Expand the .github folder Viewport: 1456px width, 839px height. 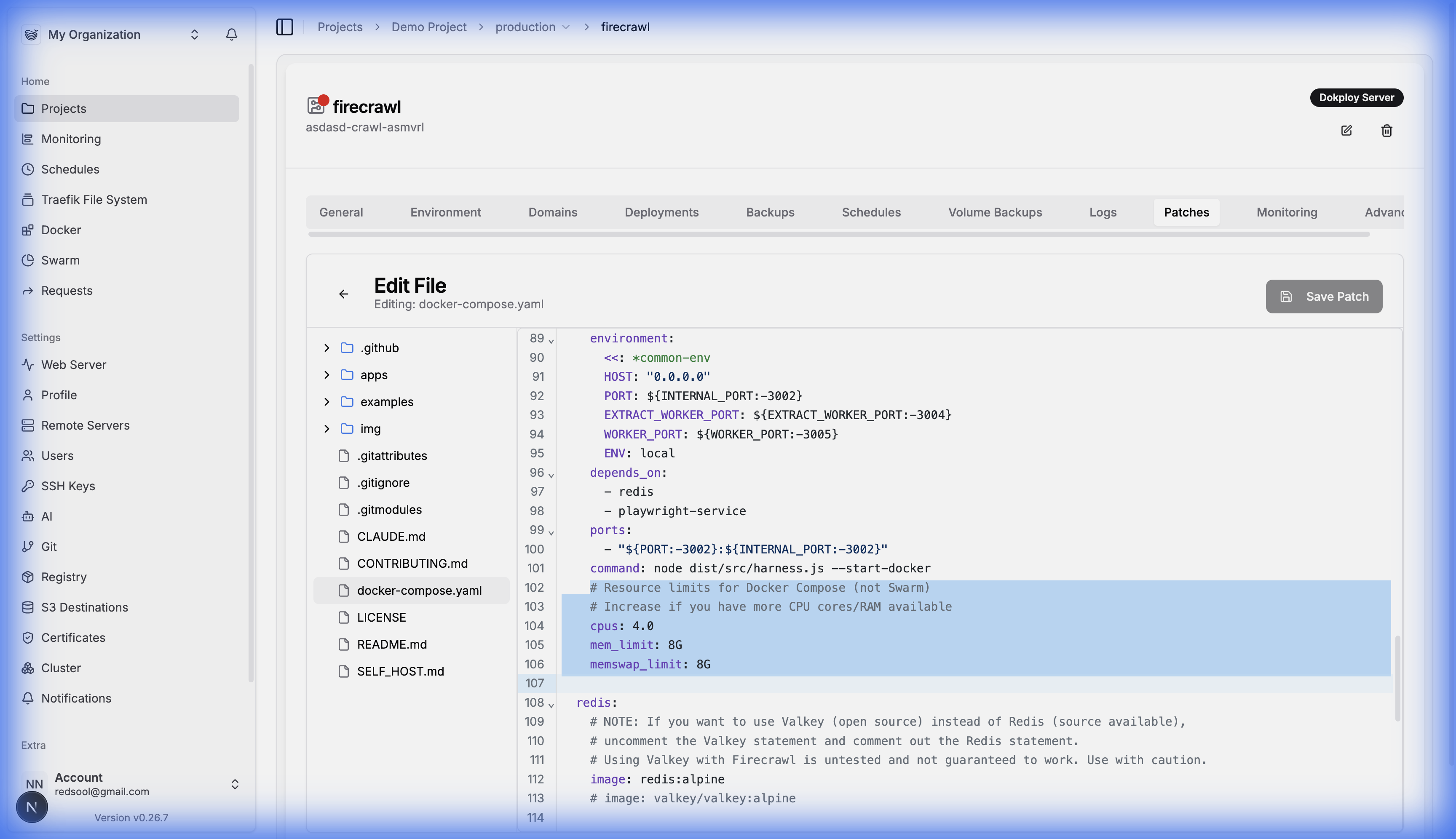(x=327, y=347)
